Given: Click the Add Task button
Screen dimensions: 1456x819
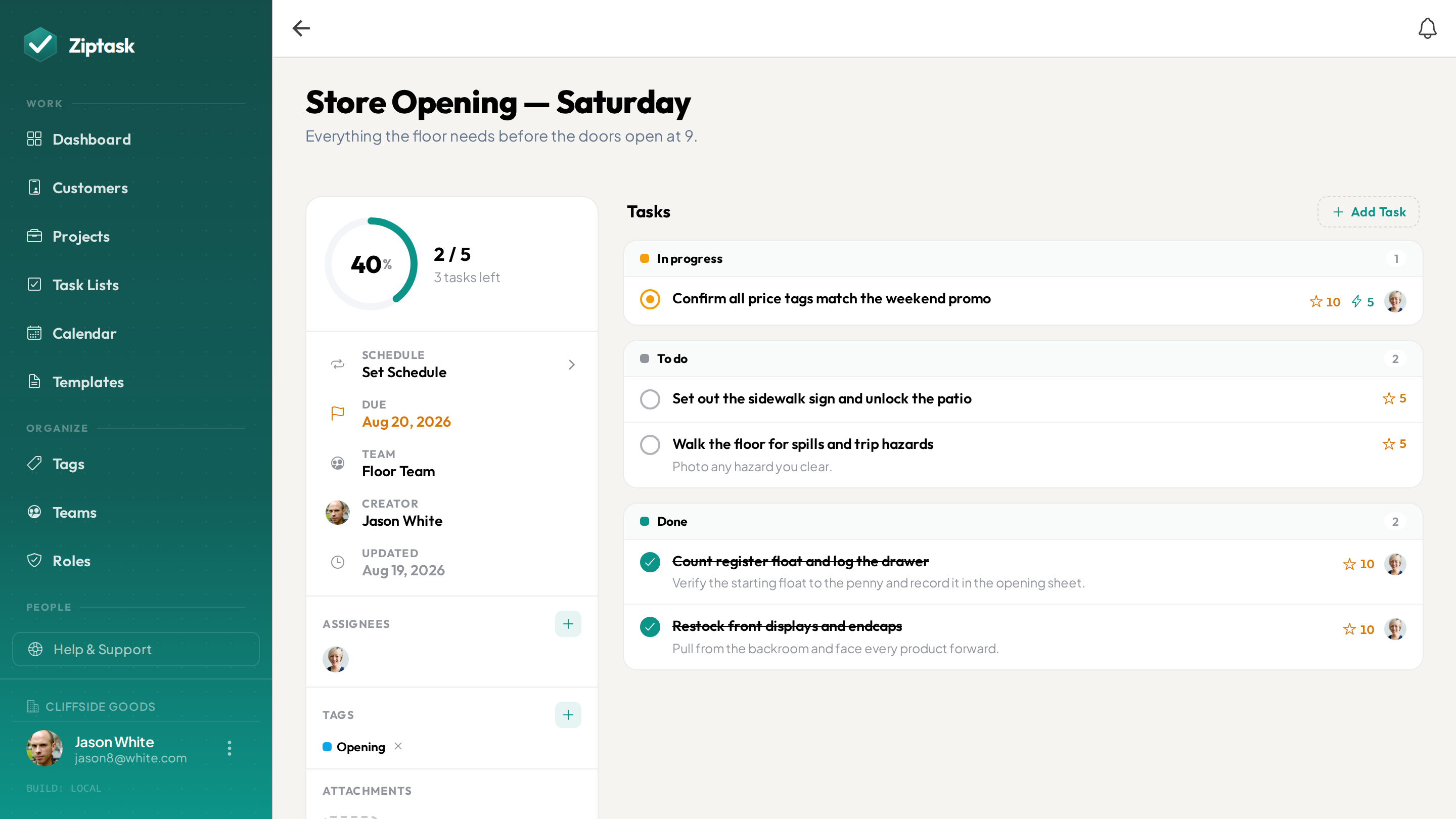Looking at the screenshot, I should [x=1369, y=212].
